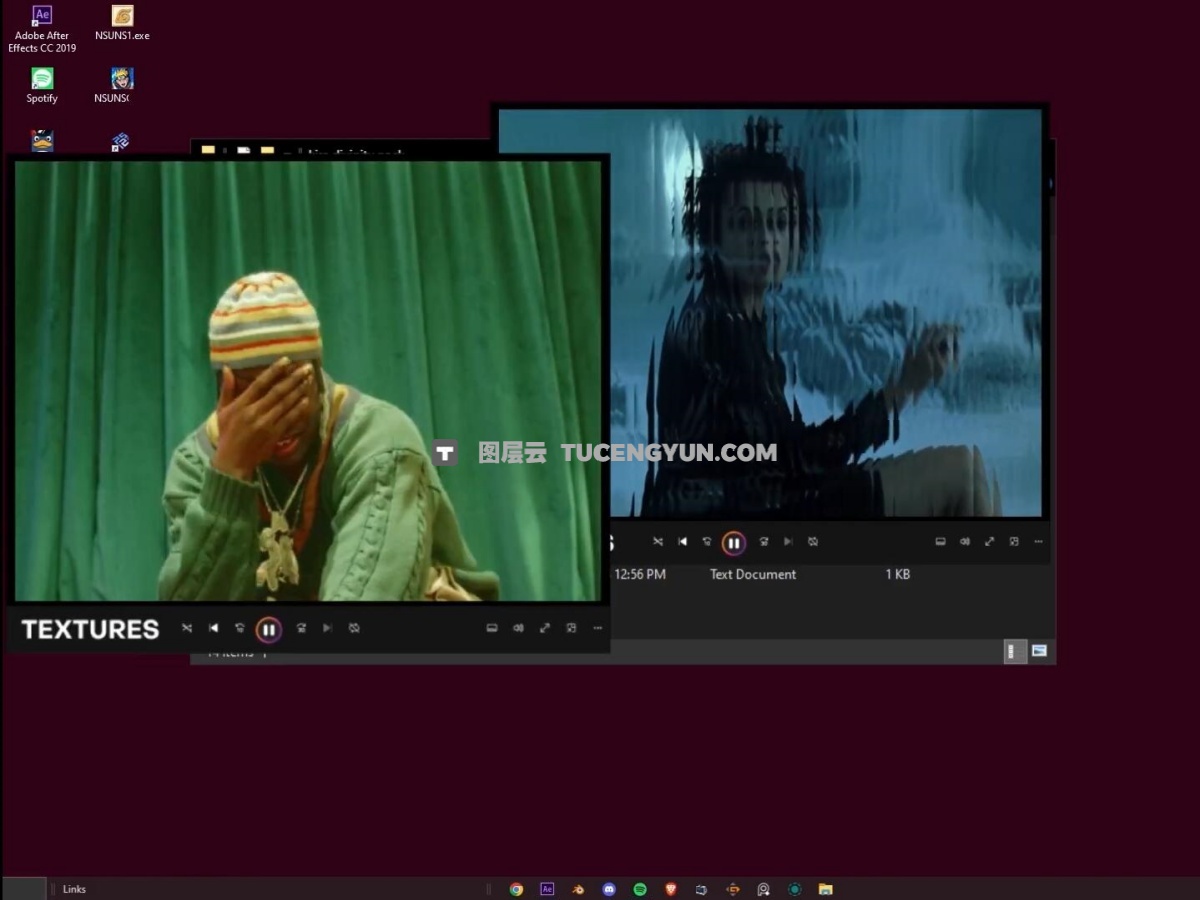Open Google Chrome from the taskbar
The image size is (1200, 900).
pos(516,889)
